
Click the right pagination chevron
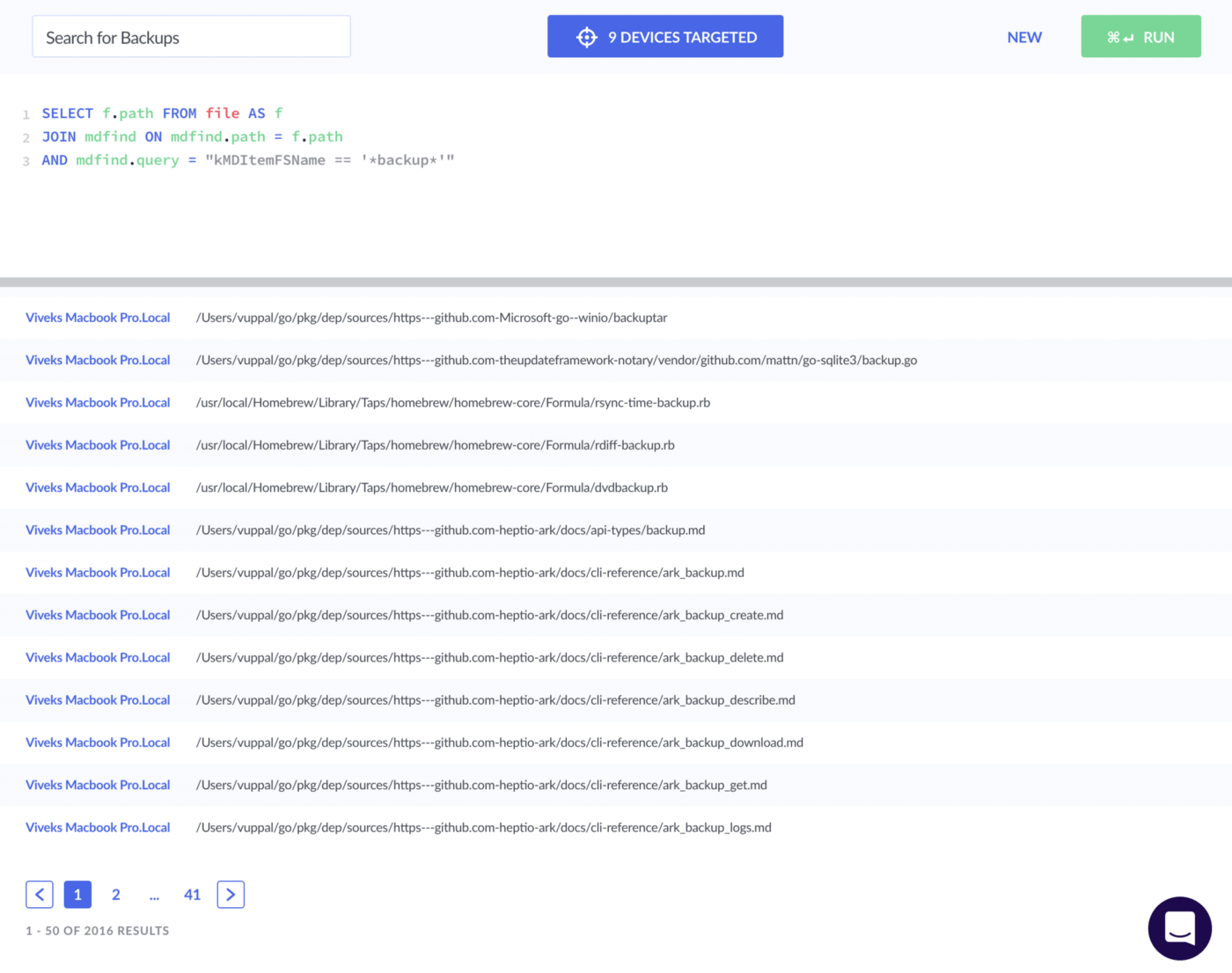[x=231, y=894]
